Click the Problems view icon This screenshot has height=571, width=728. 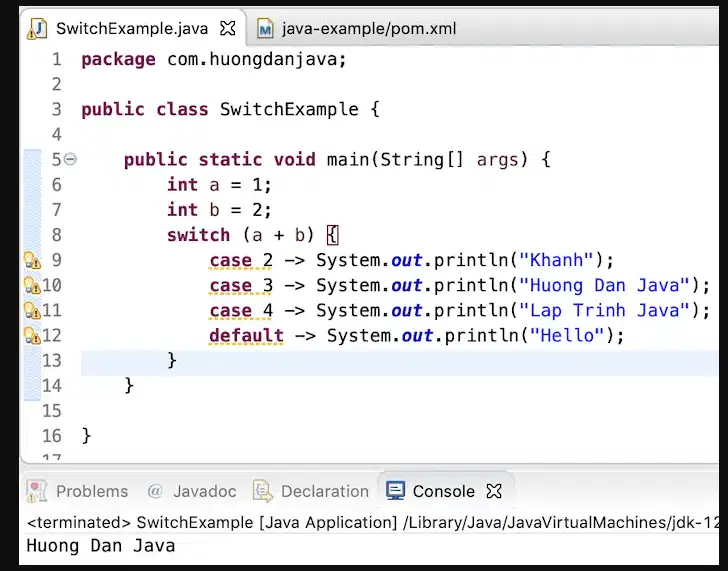coord(37,491)
